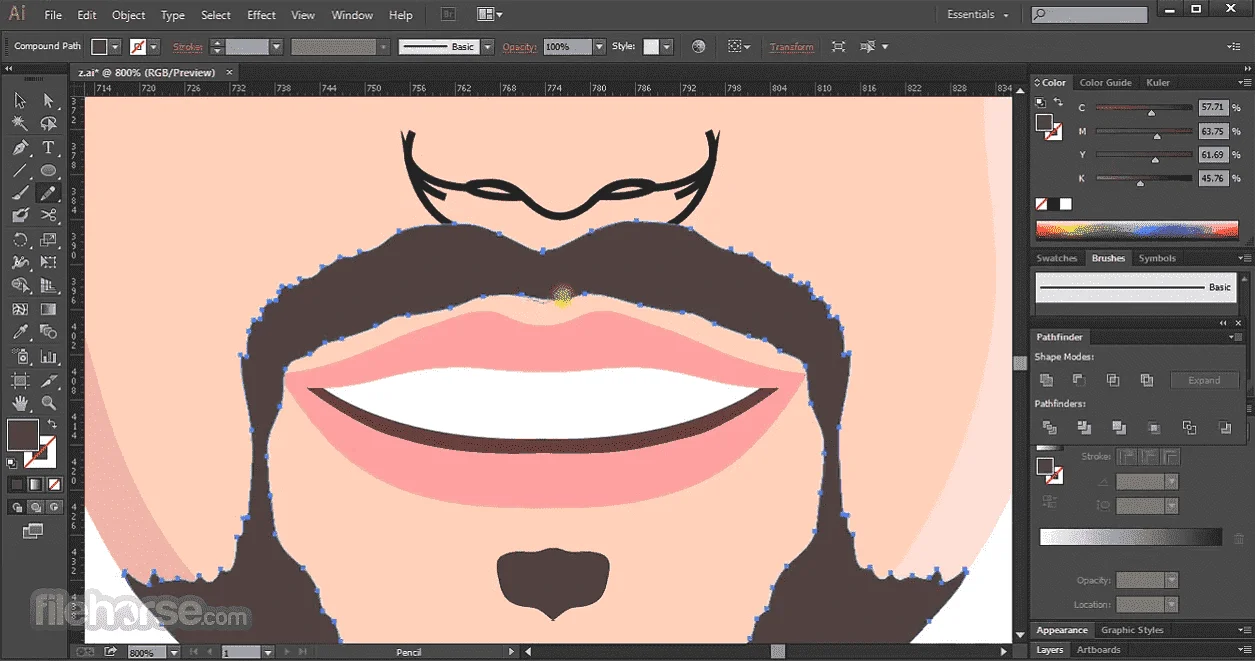Open the Effect menu
The image size is (1255, 661).
[261, 15]
